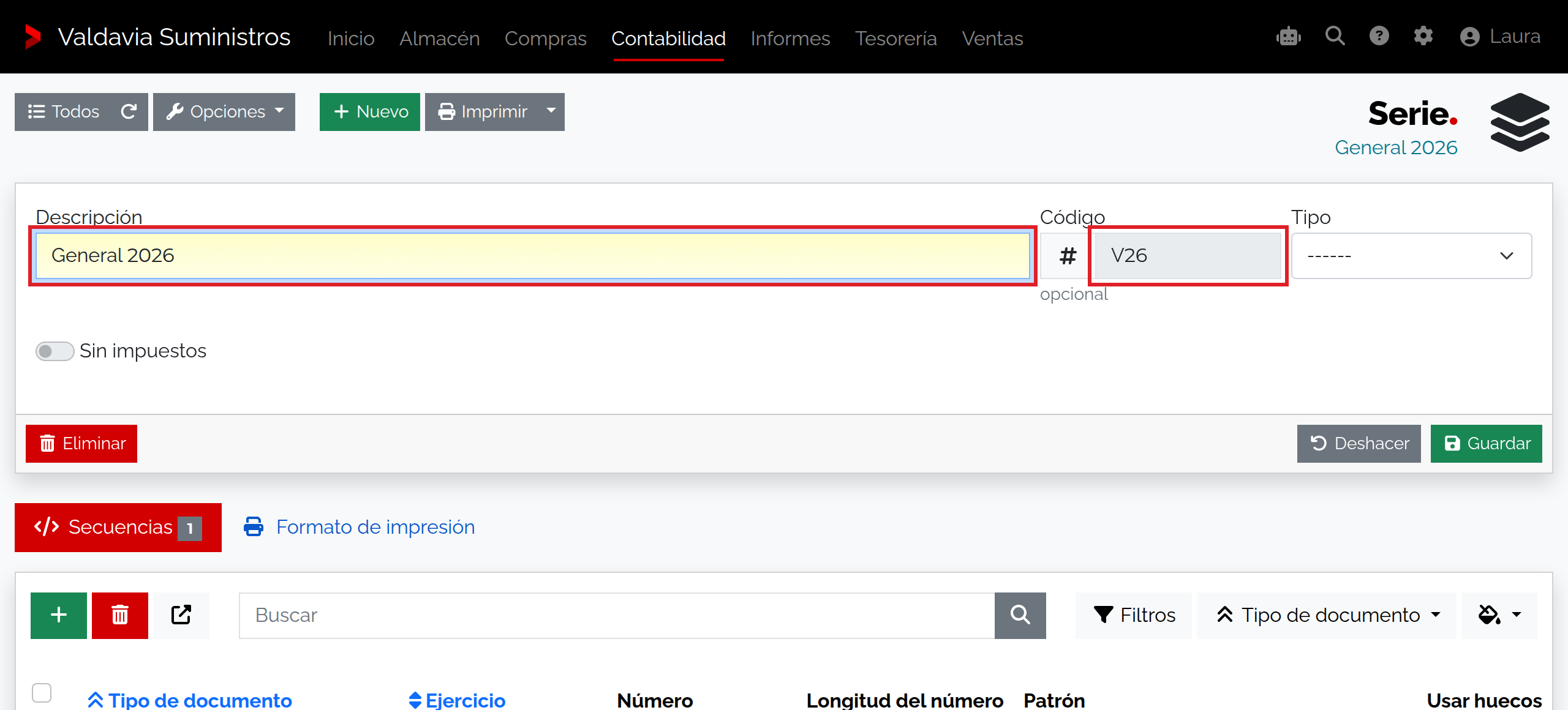Delete selected sequences with red trash icon
The height and width of the screenshot is (710, 1568).
[x=120, y=615]
